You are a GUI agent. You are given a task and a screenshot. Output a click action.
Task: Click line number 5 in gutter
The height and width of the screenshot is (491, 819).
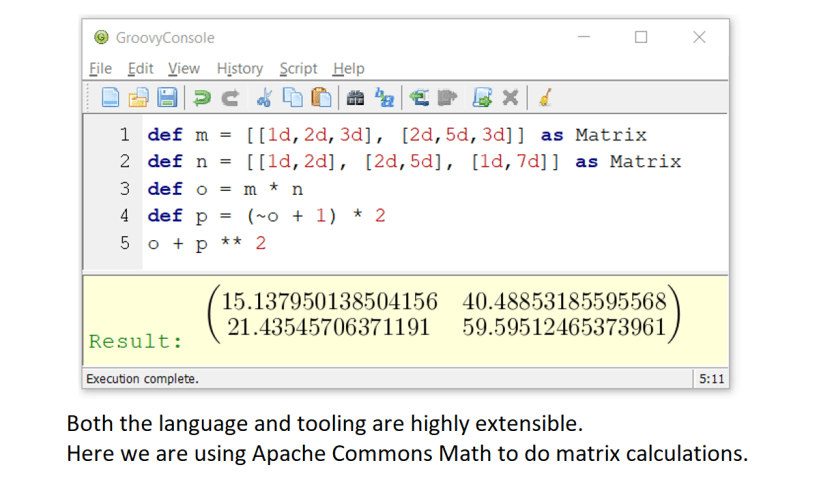tap(124, 243)
